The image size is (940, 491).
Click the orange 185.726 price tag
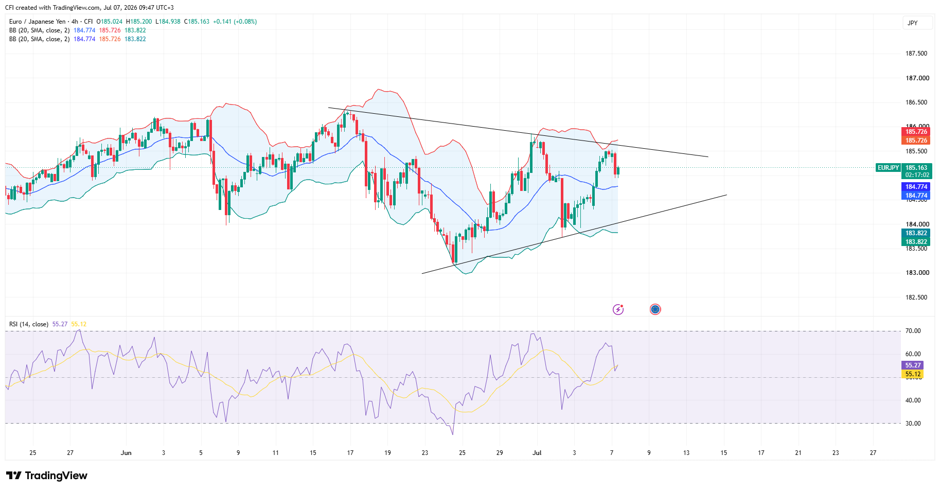916,140
